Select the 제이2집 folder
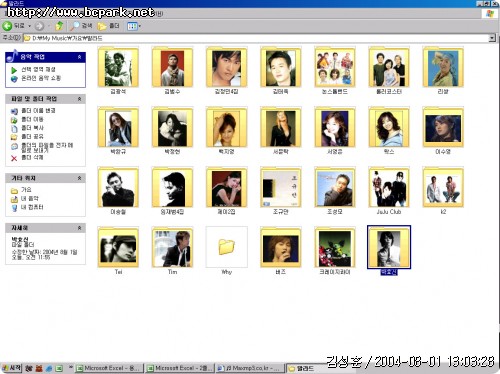 click(226, 191)
